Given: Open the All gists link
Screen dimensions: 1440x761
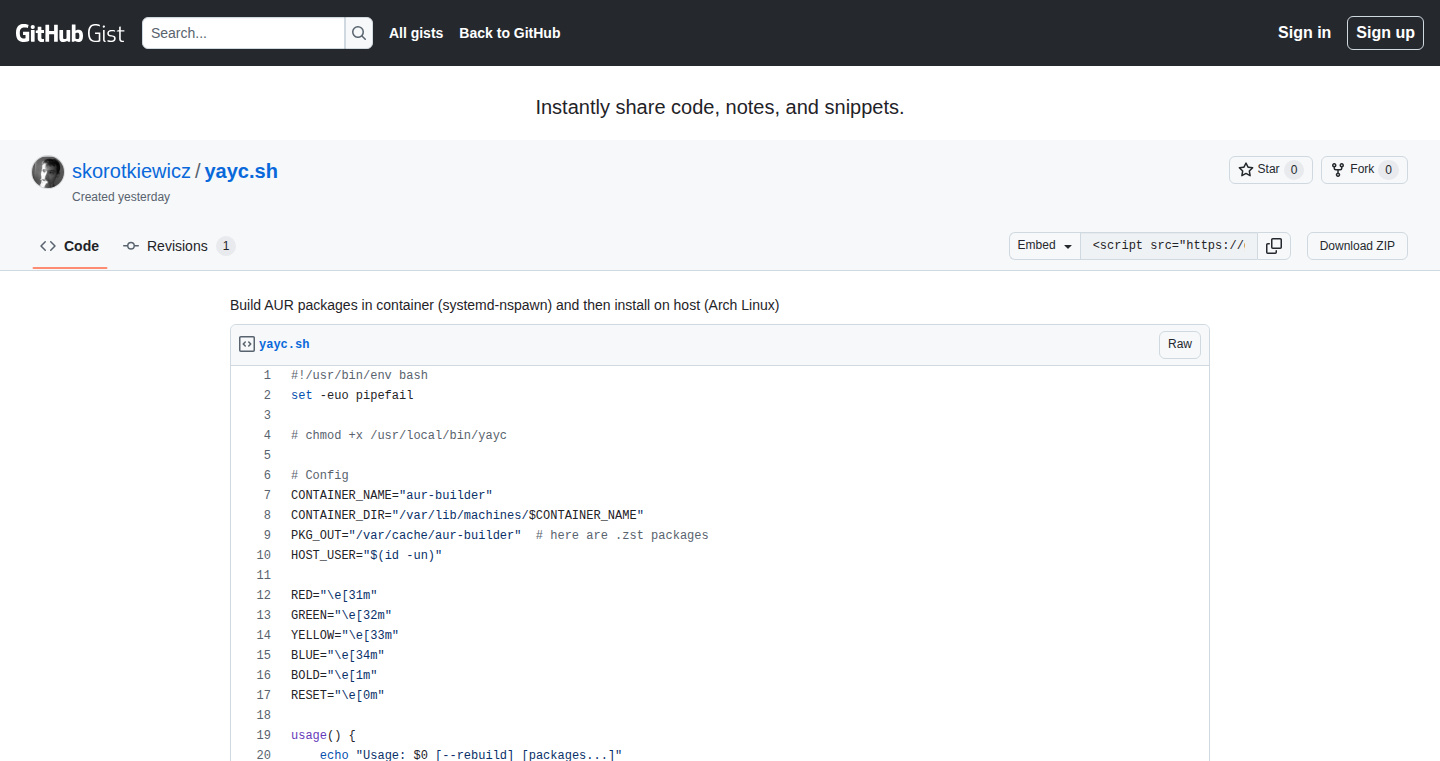Looking at the screenshot, I should pyautogui.click(x=416, y=33).
